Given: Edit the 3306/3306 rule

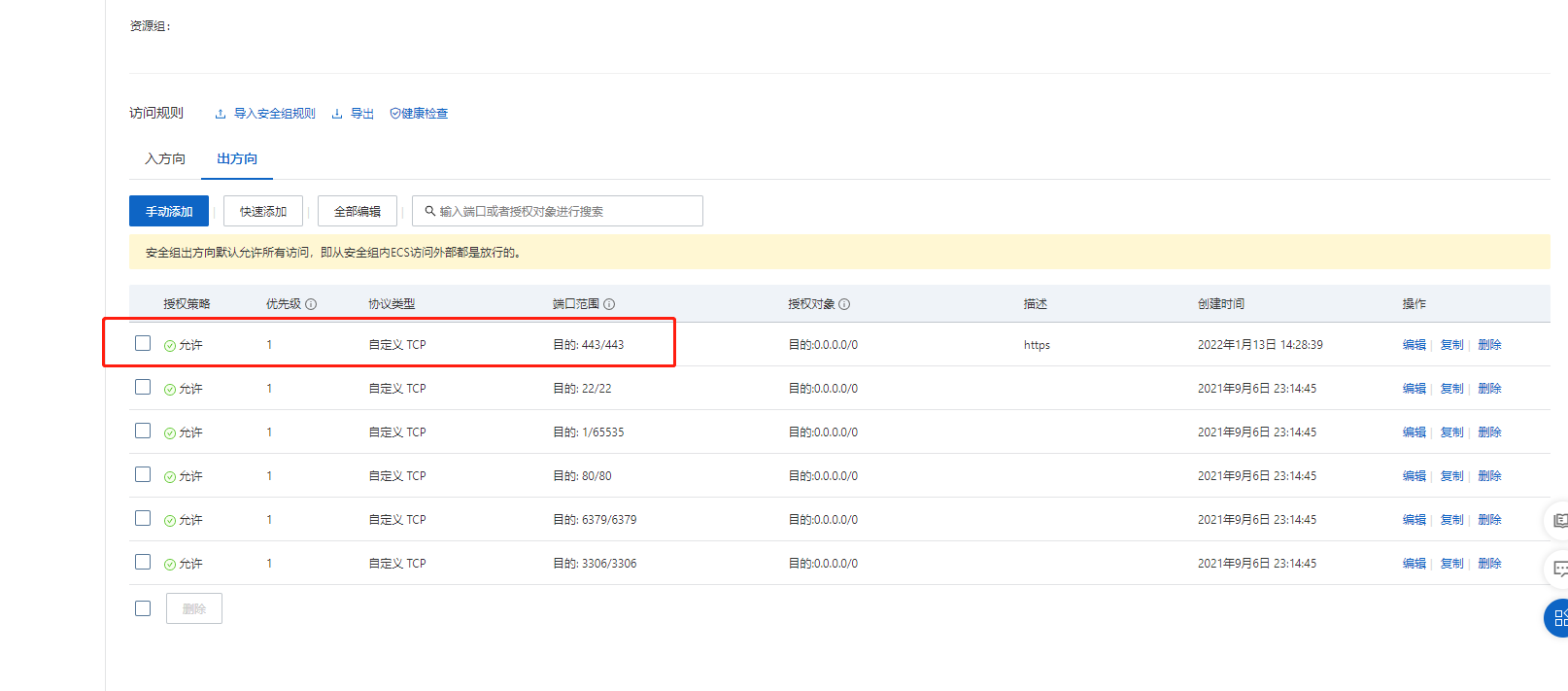Looking at the screenshot, I should [1415, 564].
